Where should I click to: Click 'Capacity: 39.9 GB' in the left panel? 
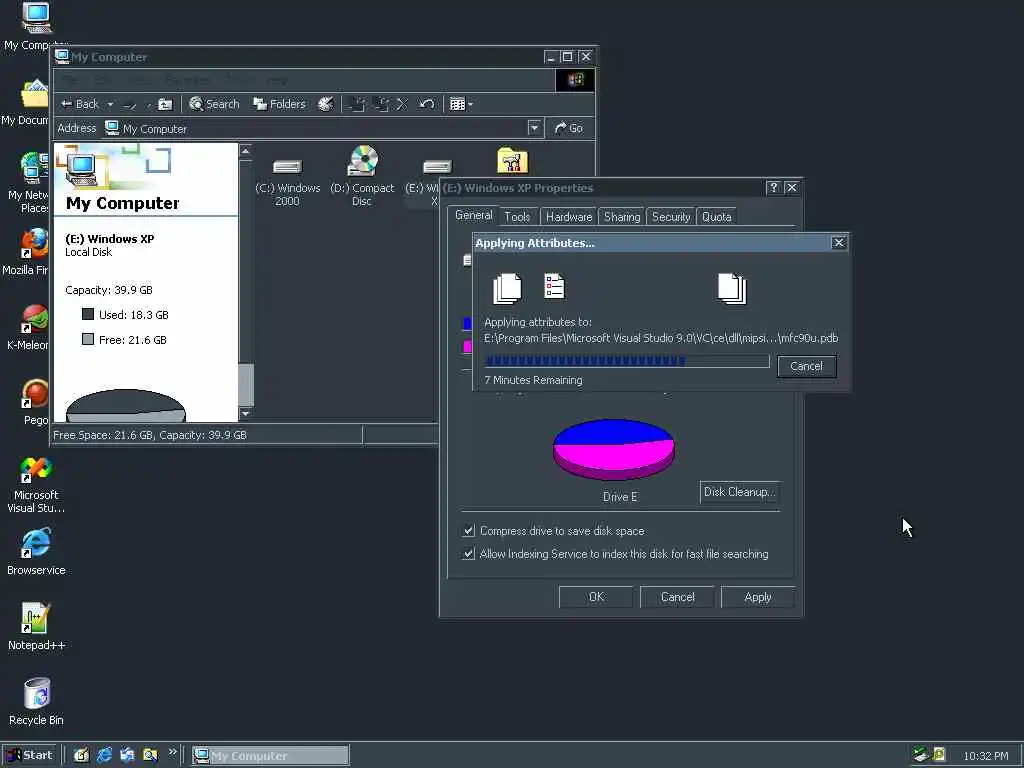tap(108, 290)
